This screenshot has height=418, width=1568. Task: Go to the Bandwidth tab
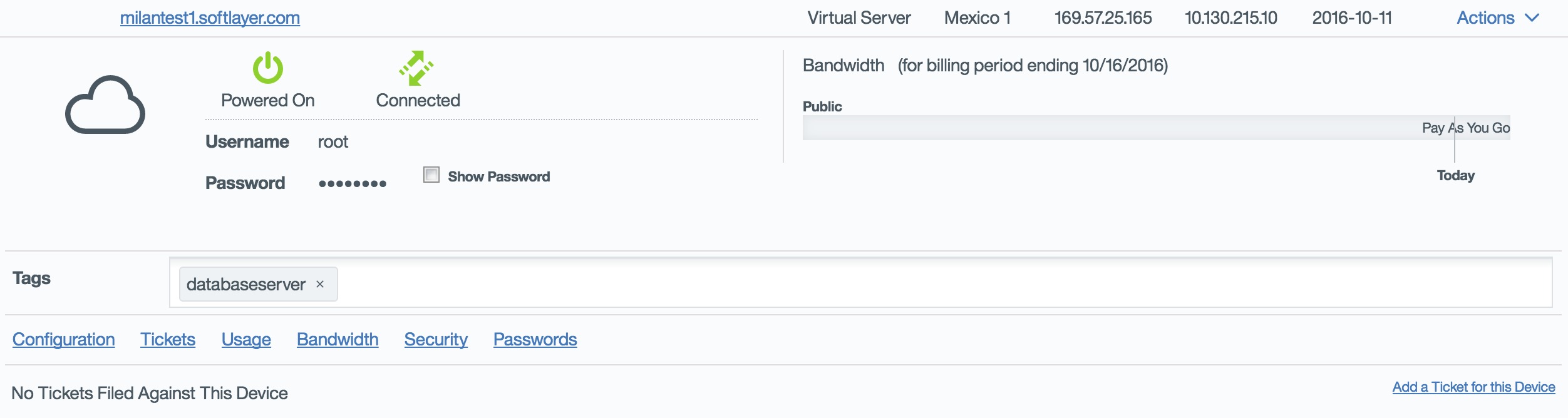338,339
